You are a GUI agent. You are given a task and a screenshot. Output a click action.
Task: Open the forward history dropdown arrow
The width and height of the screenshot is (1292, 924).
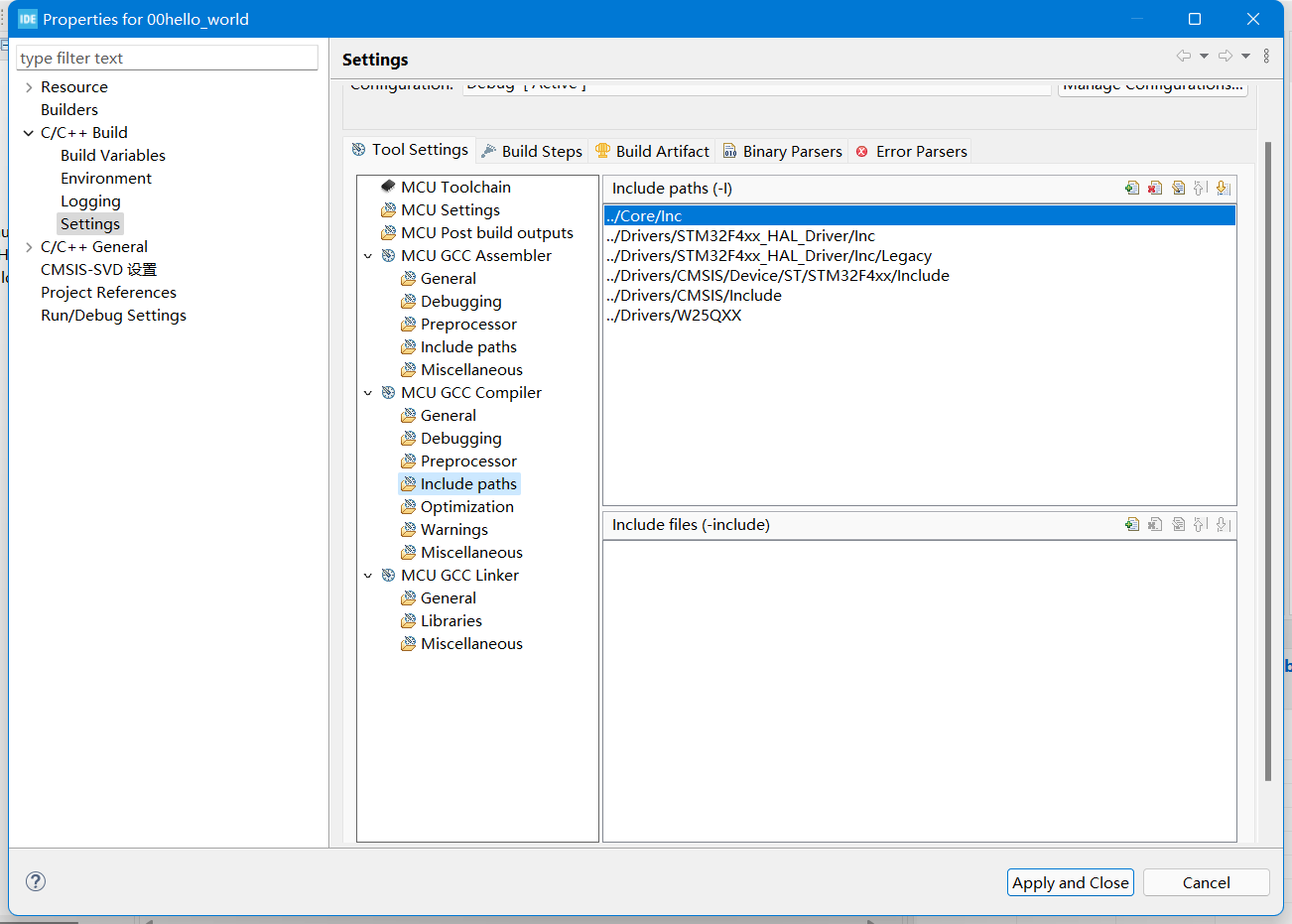tap(1245, 56)
